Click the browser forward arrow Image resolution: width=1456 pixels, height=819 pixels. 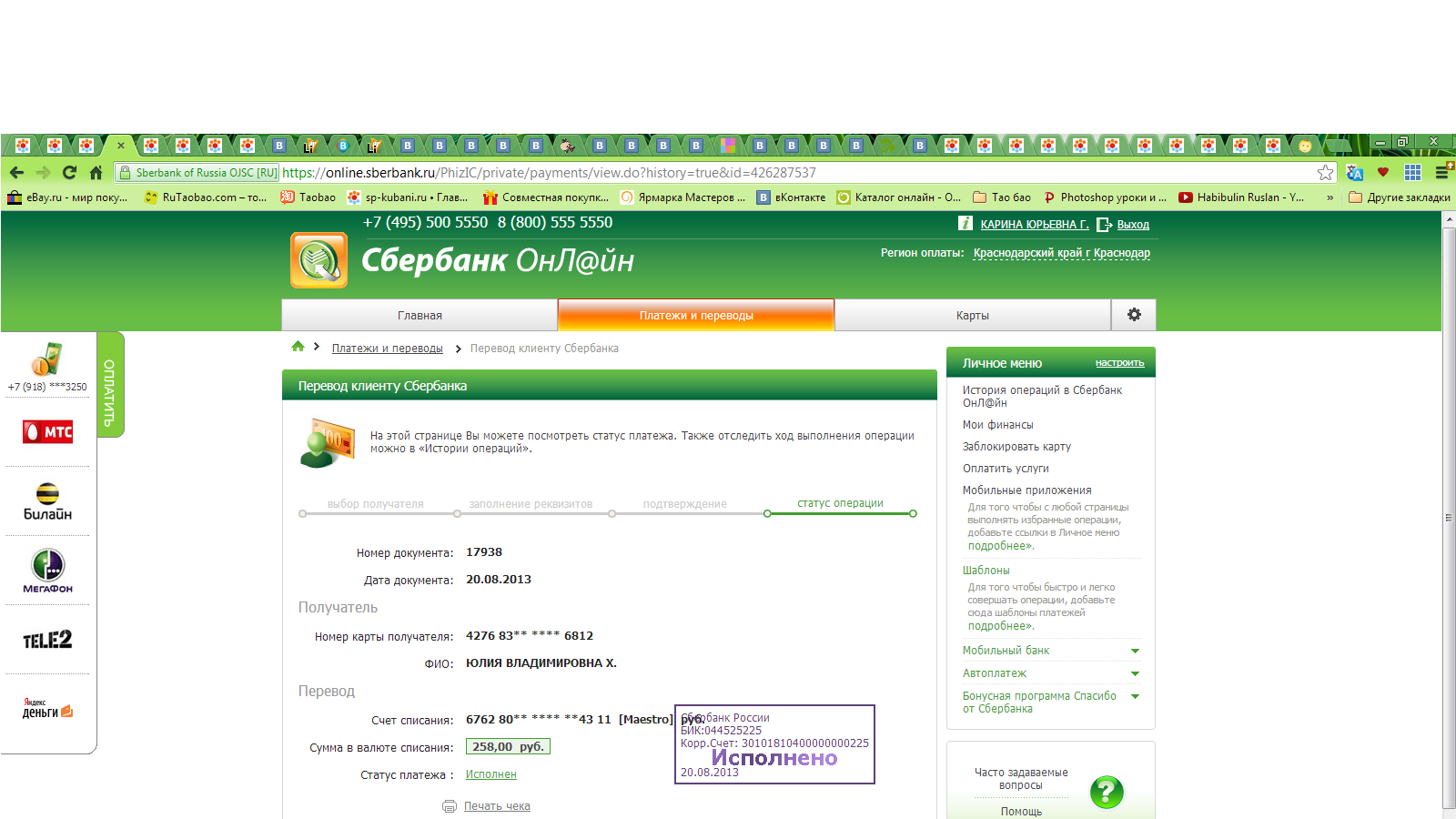43,172
